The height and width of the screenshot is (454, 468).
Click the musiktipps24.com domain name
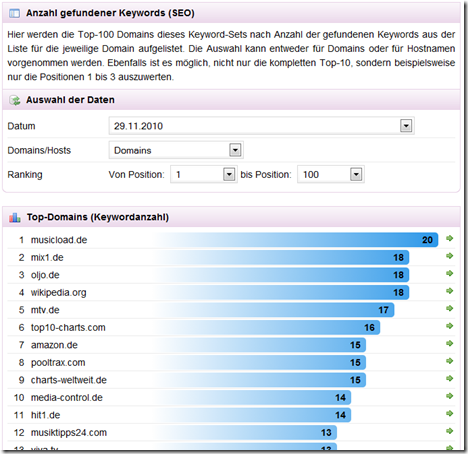click(69, 433)
